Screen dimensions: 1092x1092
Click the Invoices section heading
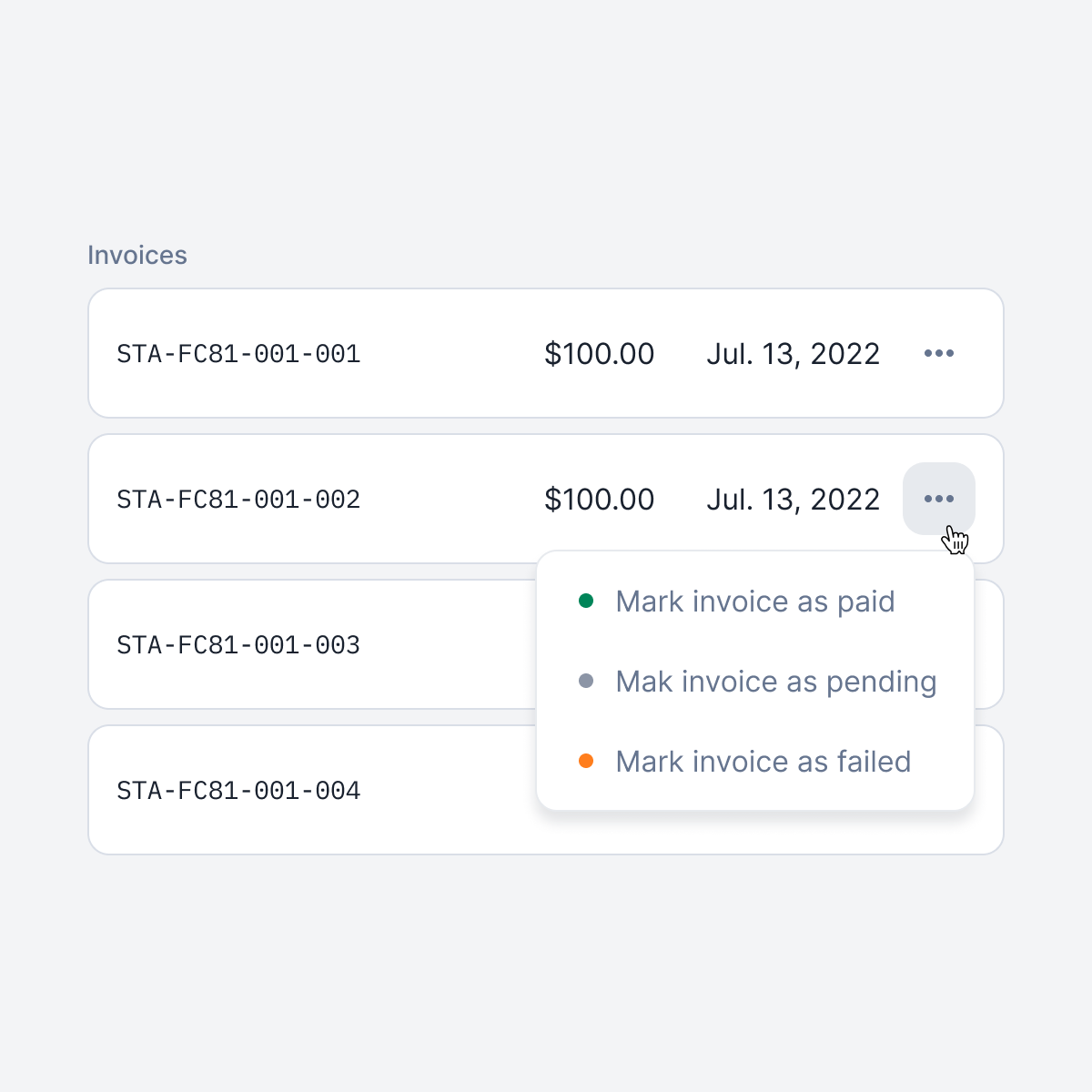coord(137,255)
